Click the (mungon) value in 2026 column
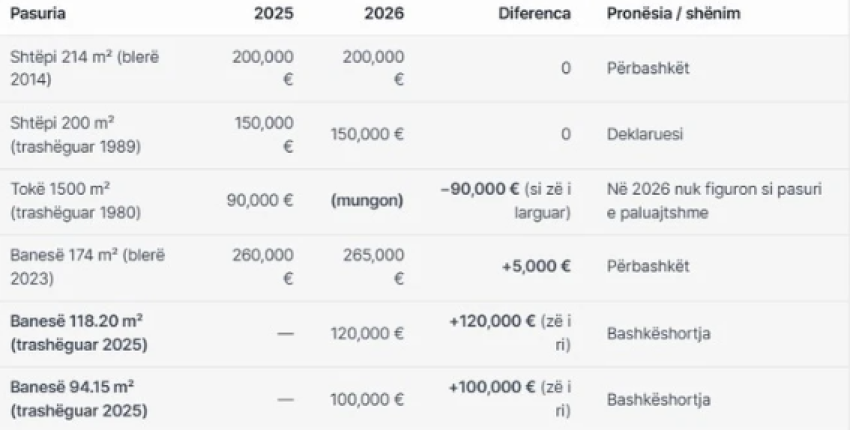Image resolution: width=850 pixels, height=430 pixels. tap(367, 200)
